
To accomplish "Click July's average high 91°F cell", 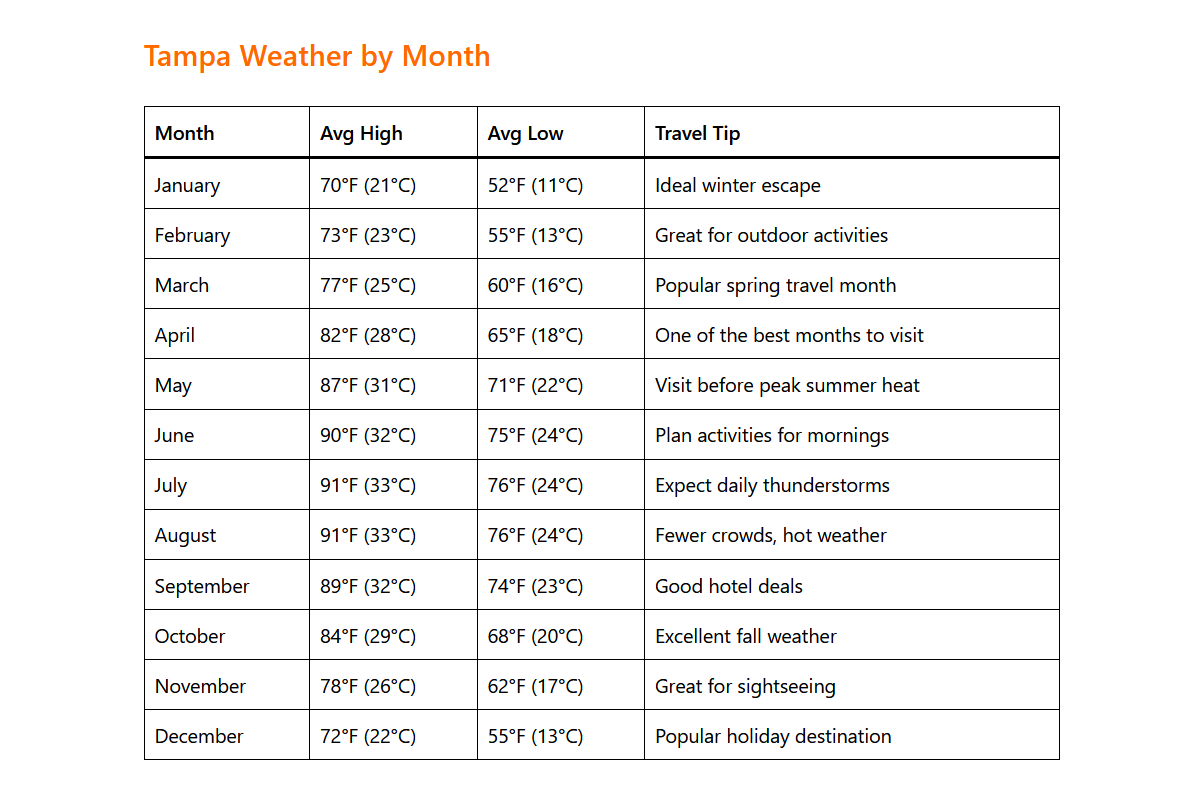I will click(x=368, y=485).
